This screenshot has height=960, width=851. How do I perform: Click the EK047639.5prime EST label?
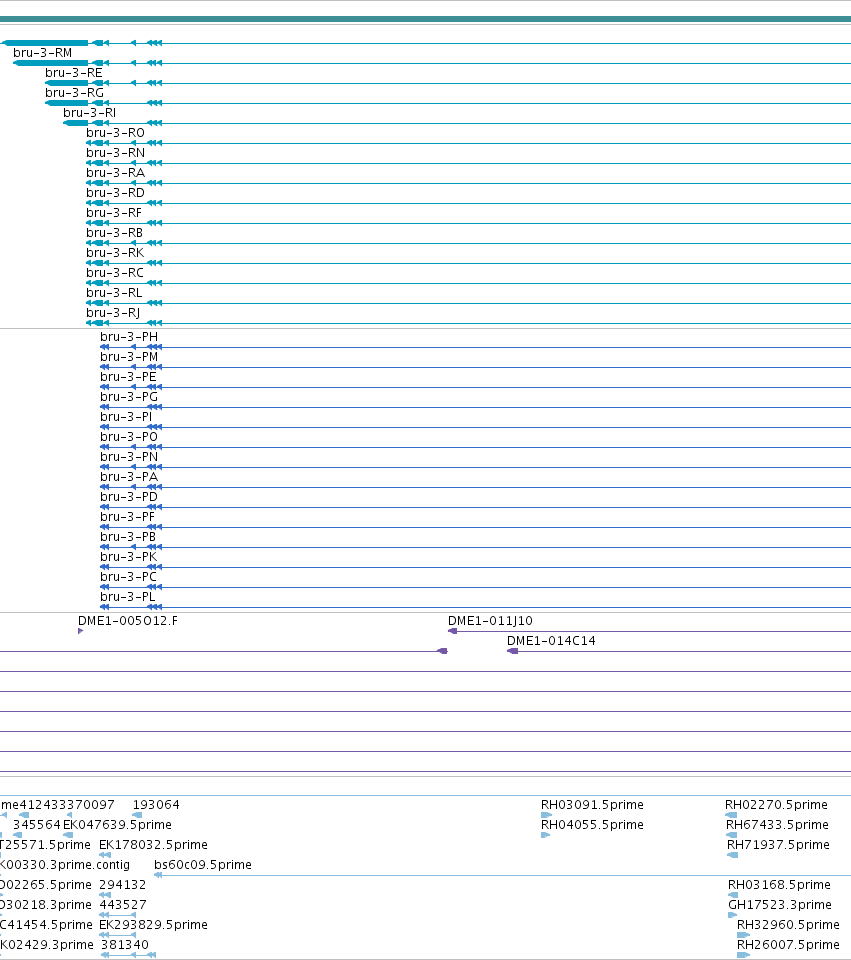click(x=118, y=825)
